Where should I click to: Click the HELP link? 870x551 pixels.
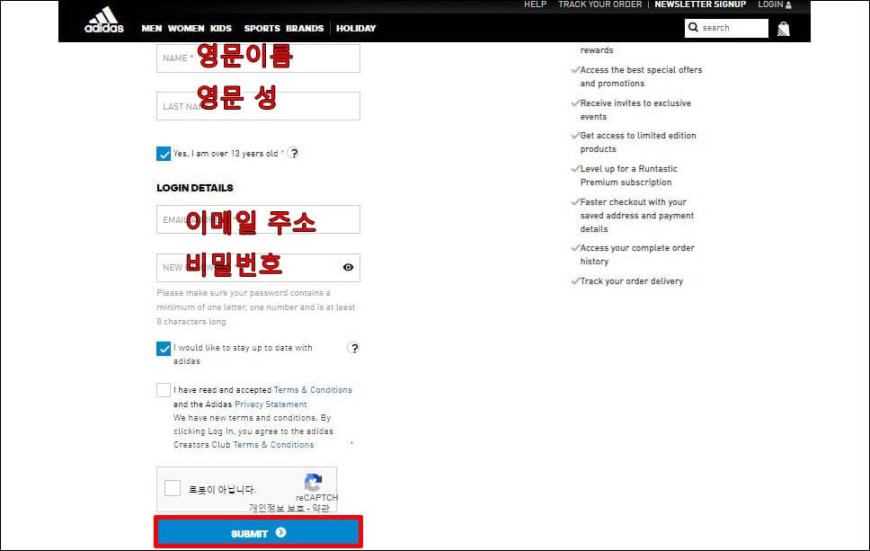(535, 4)
